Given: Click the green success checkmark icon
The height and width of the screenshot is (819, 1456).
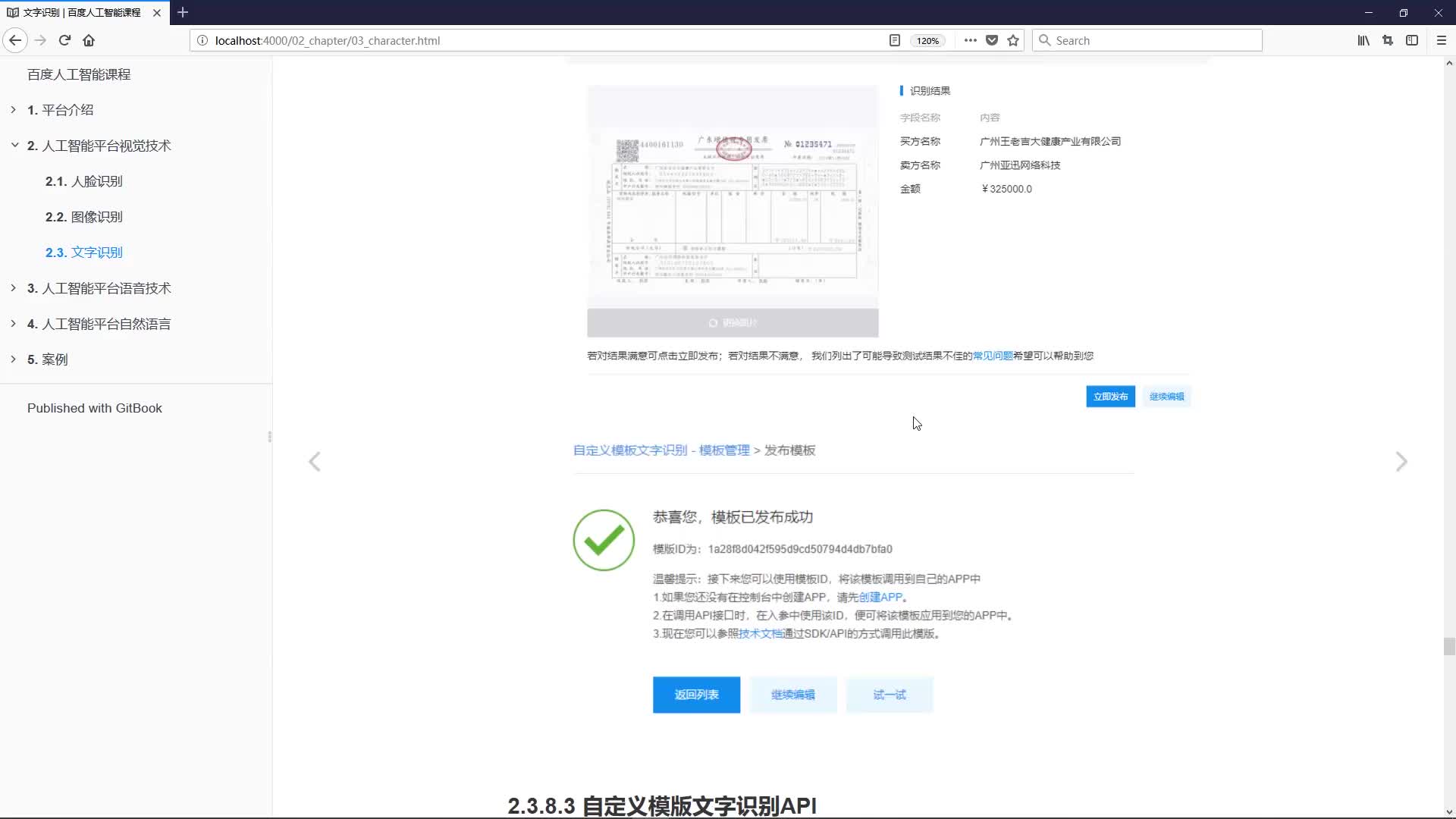Looking at the screenshot, I should coord(604,540).
